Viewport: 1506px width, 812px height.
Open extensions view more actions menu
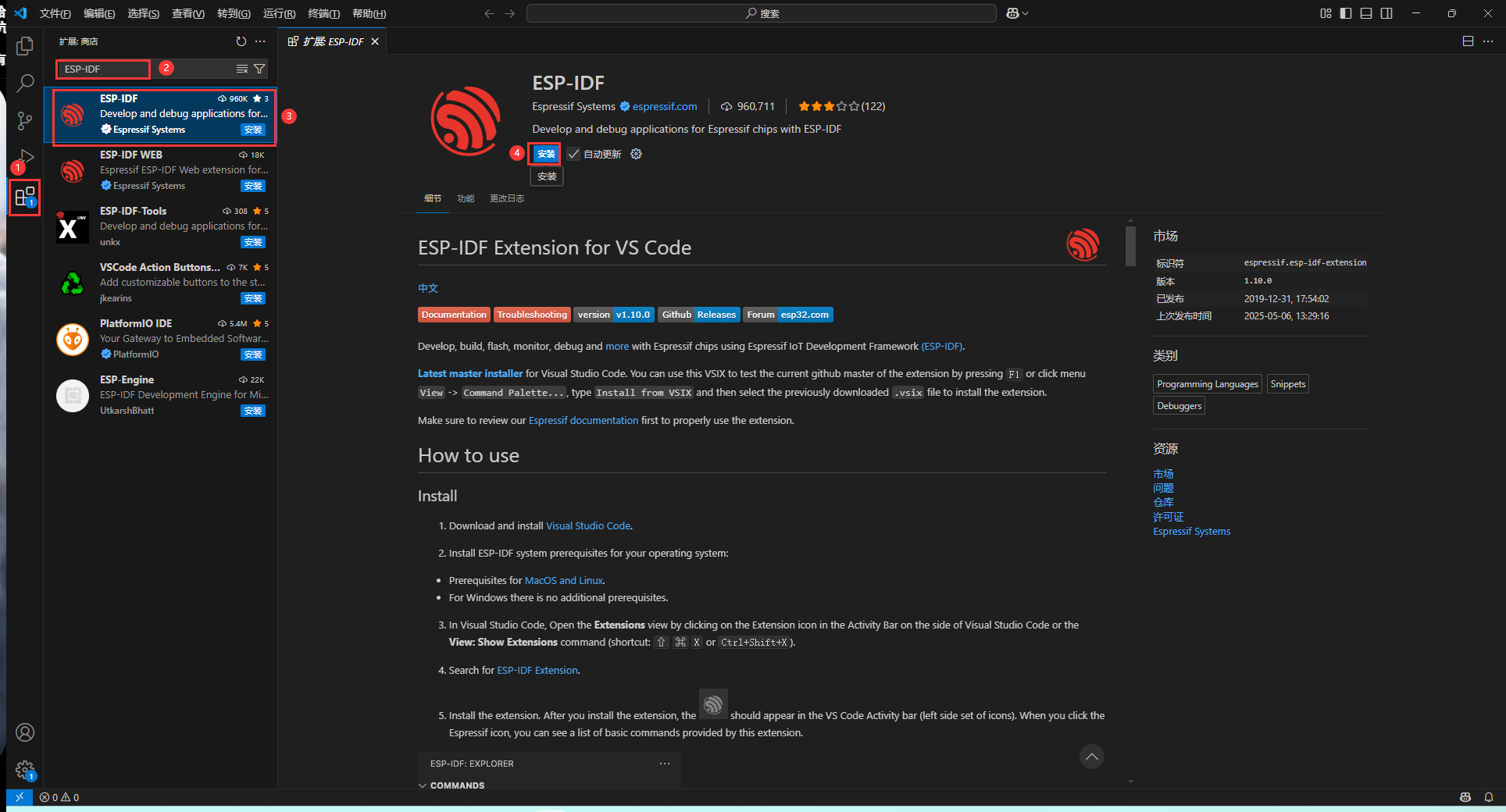coord(260,41)
